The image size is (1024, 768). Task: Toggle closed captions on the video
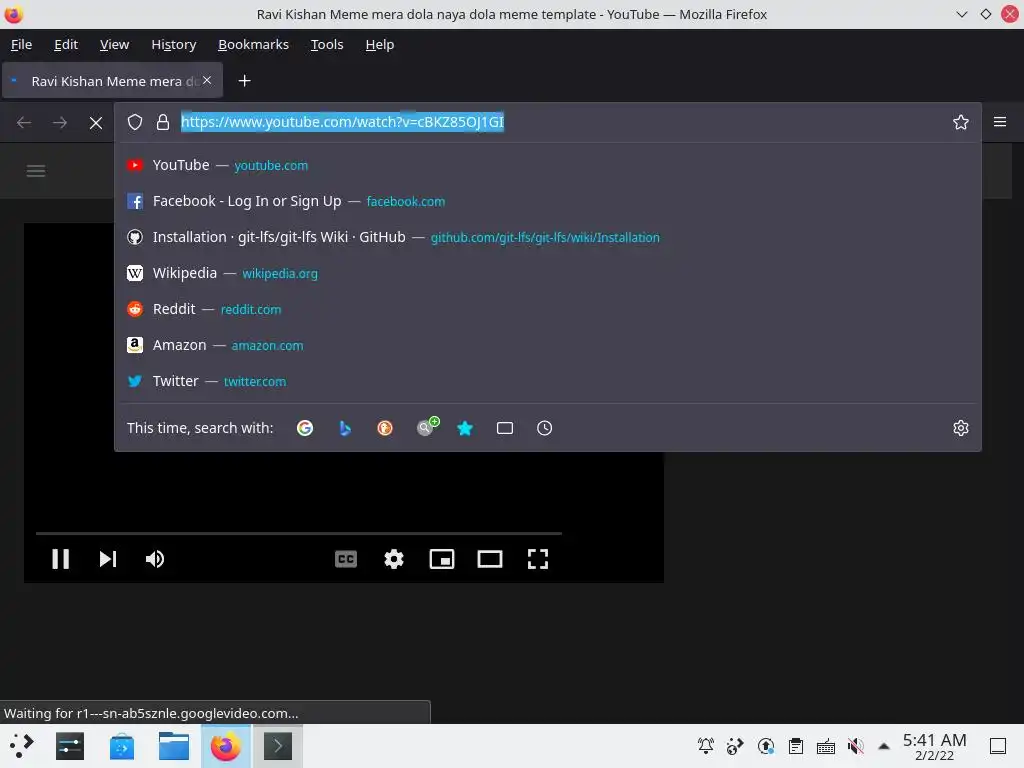[345, 559]
